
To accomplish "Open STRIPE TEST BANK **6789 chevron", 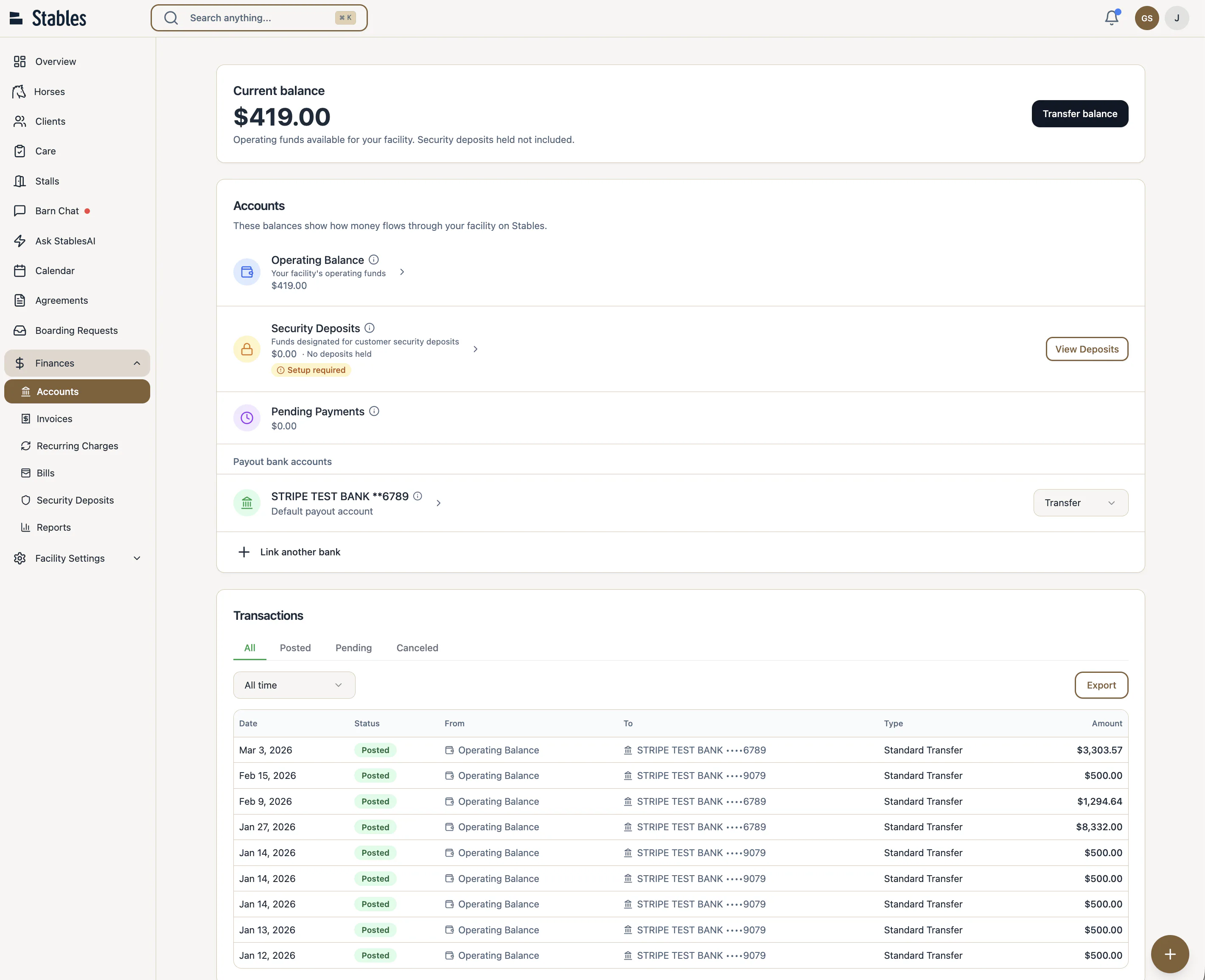I will pyautogui.click(x=438, y=503).
